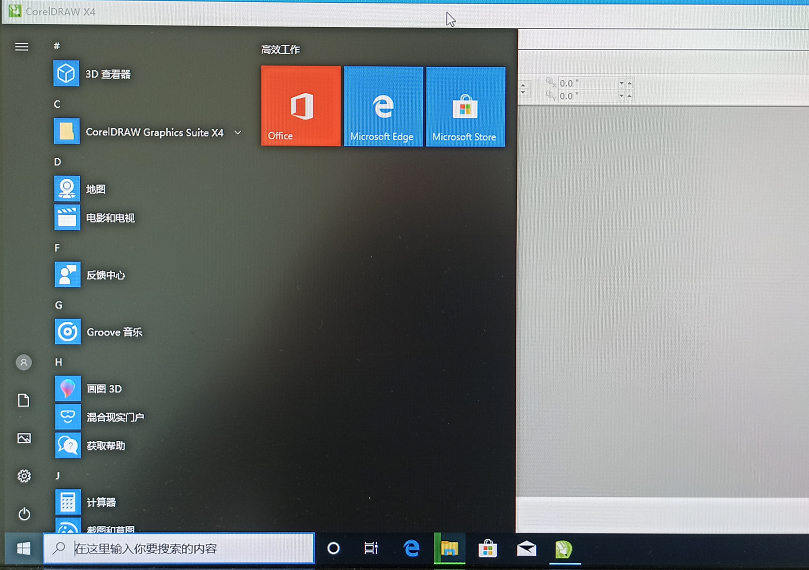Click the 高效工作 tile group title
Image resolution: width=809 pixels, height=570 pixels.
coord(280,50)
